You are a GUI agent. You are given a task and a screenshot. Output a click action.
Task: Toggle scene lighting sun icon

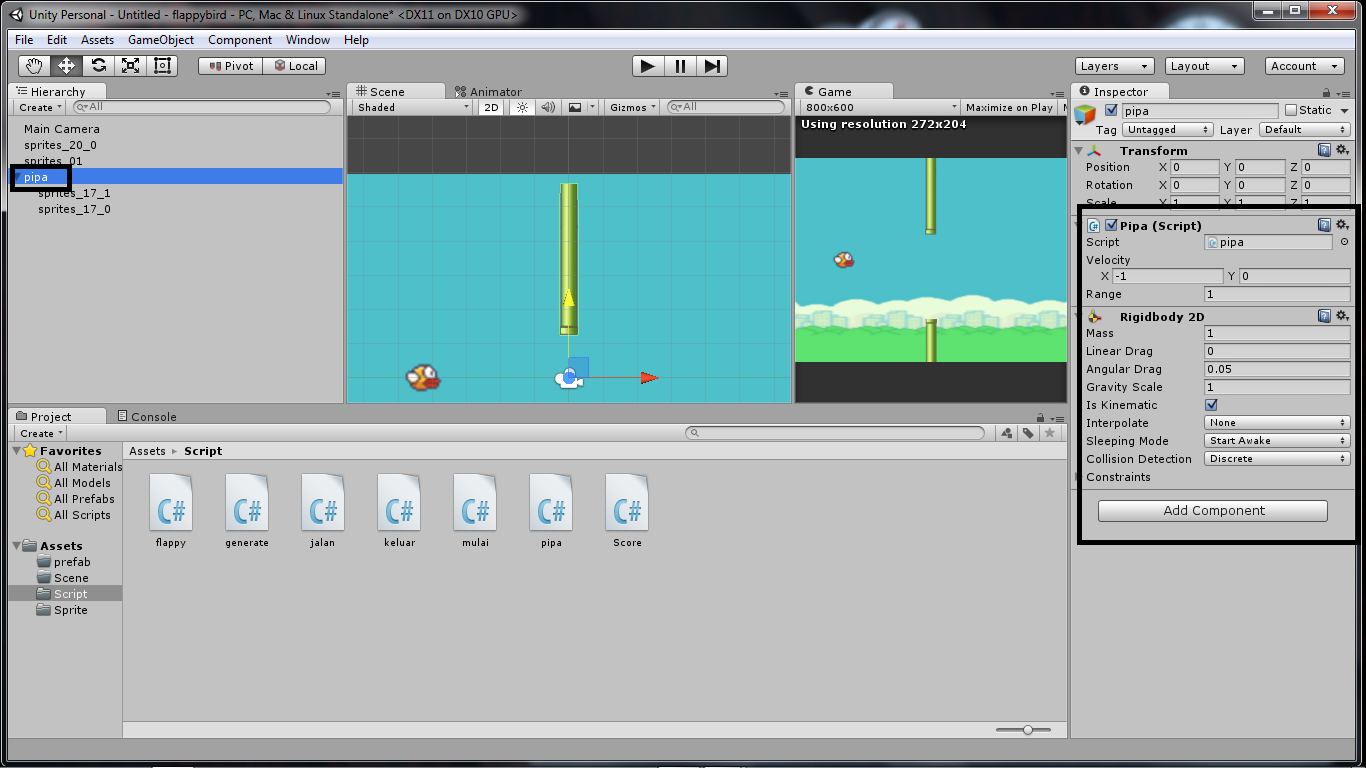pyautogui.click(x=521, y=107)
